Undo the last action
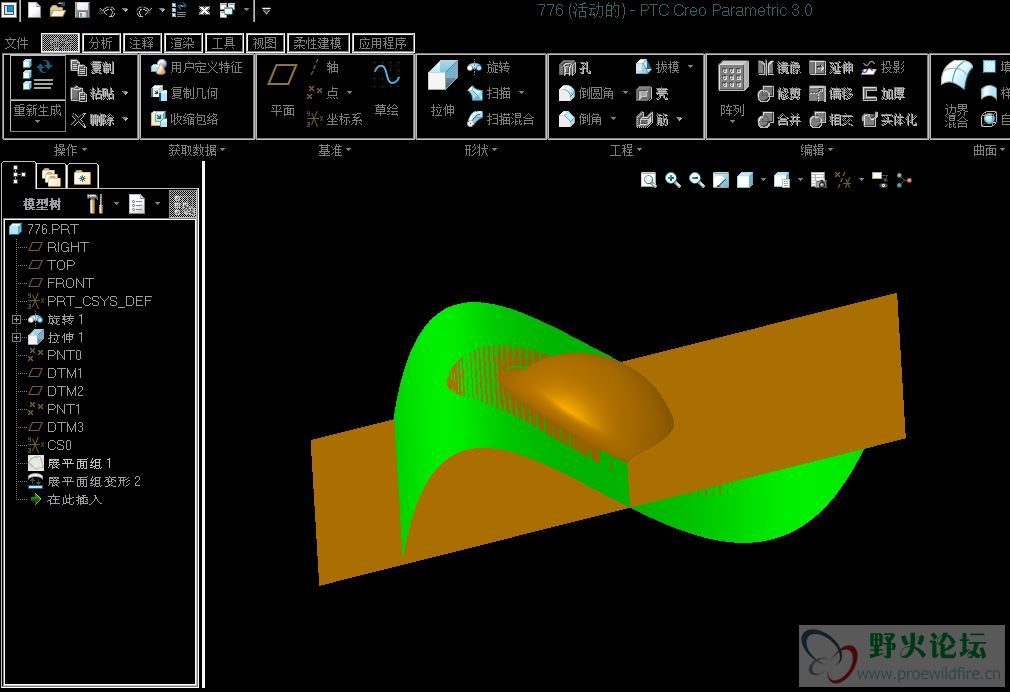1010x692 pixels. (x=107, y=10)
